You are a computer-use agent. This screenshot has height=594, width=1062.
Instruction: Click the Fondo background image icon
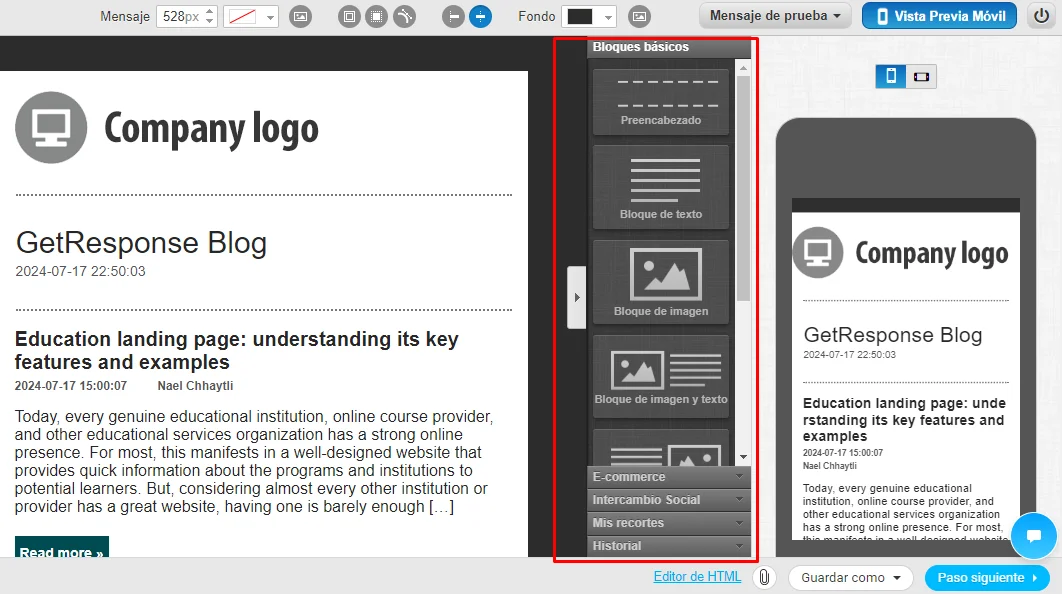pyautogui.click(x=639, y=16)
